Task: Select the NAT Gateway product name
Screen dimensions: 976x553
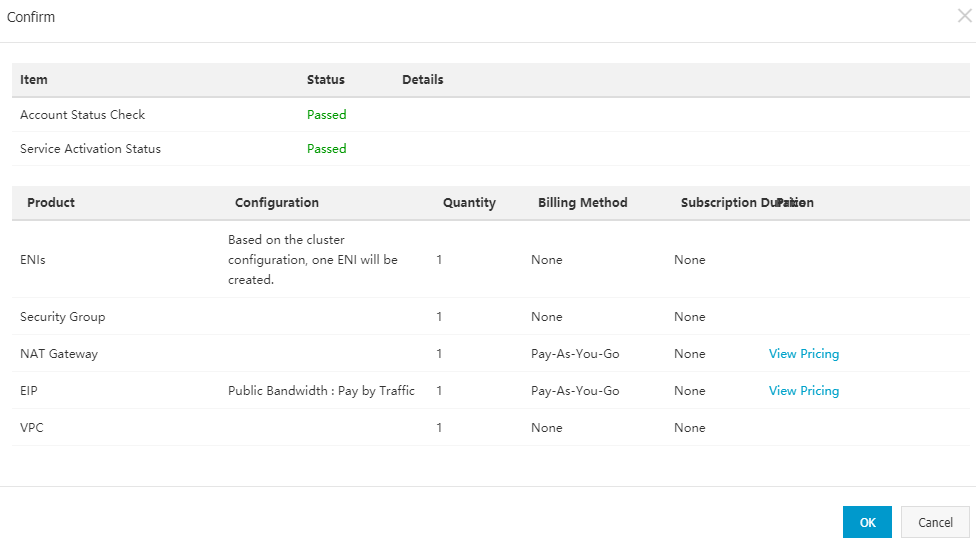Action: [59, 354]
